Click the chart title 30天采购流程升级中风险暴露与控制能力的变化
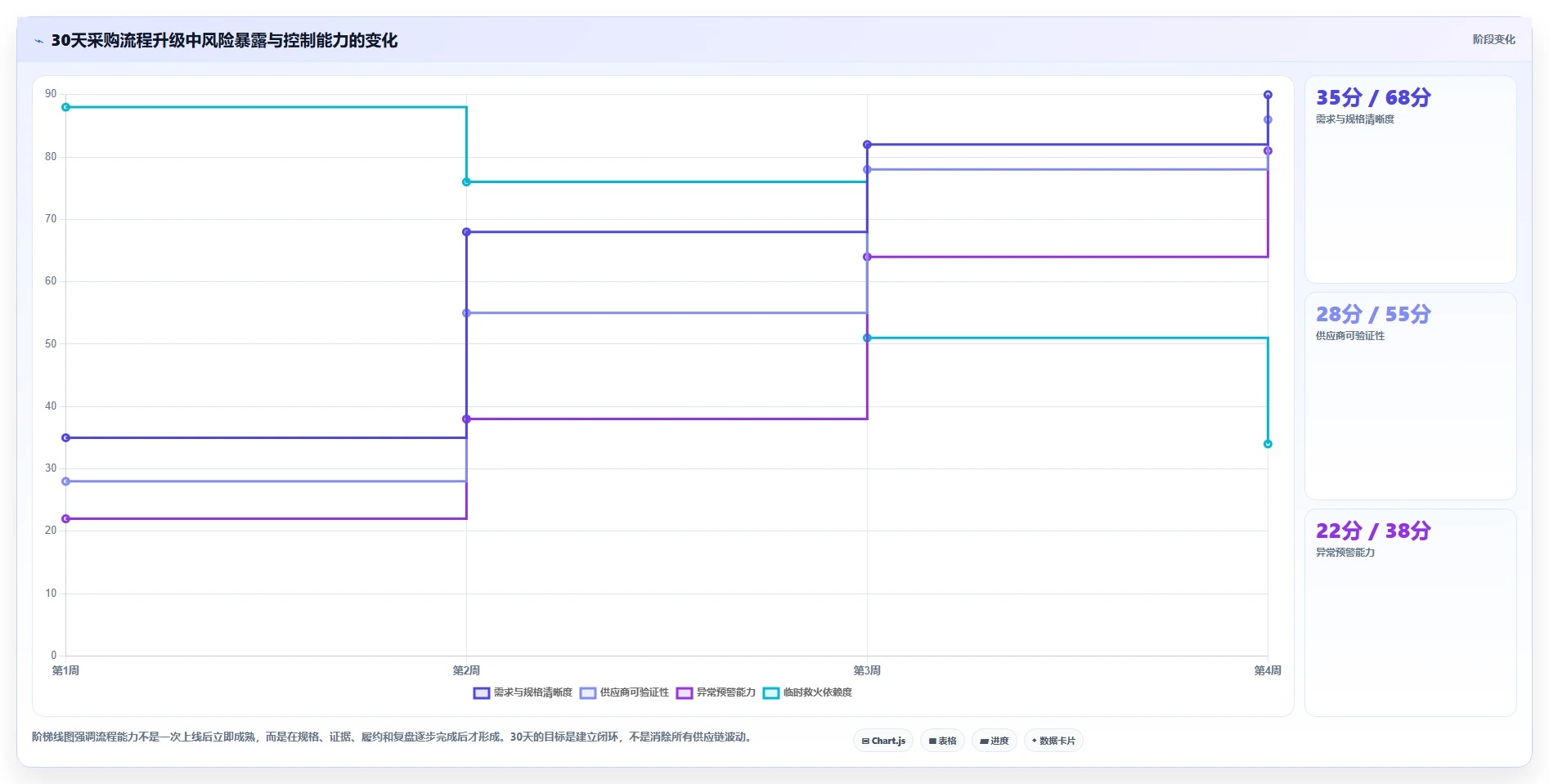This screenshot has width=1549, height=784. [x=224, y=41]
